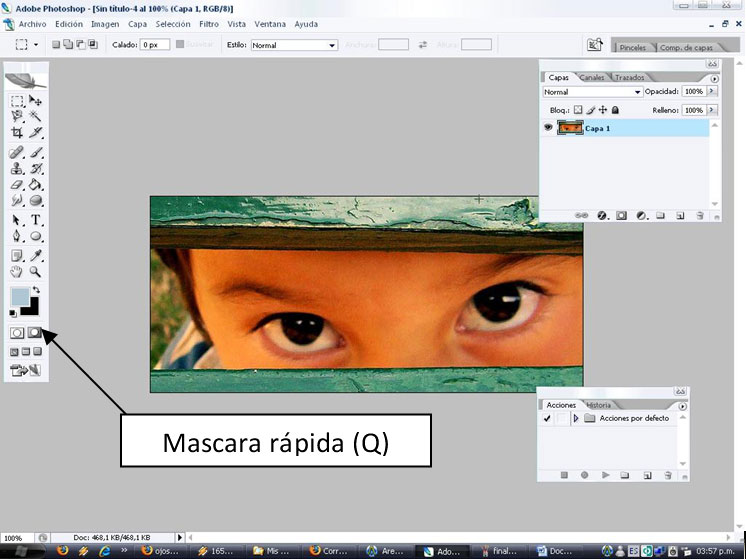The image size is (746, 559).
Task: Toggle lock position for layer
Action: click(x=603, y=110)
